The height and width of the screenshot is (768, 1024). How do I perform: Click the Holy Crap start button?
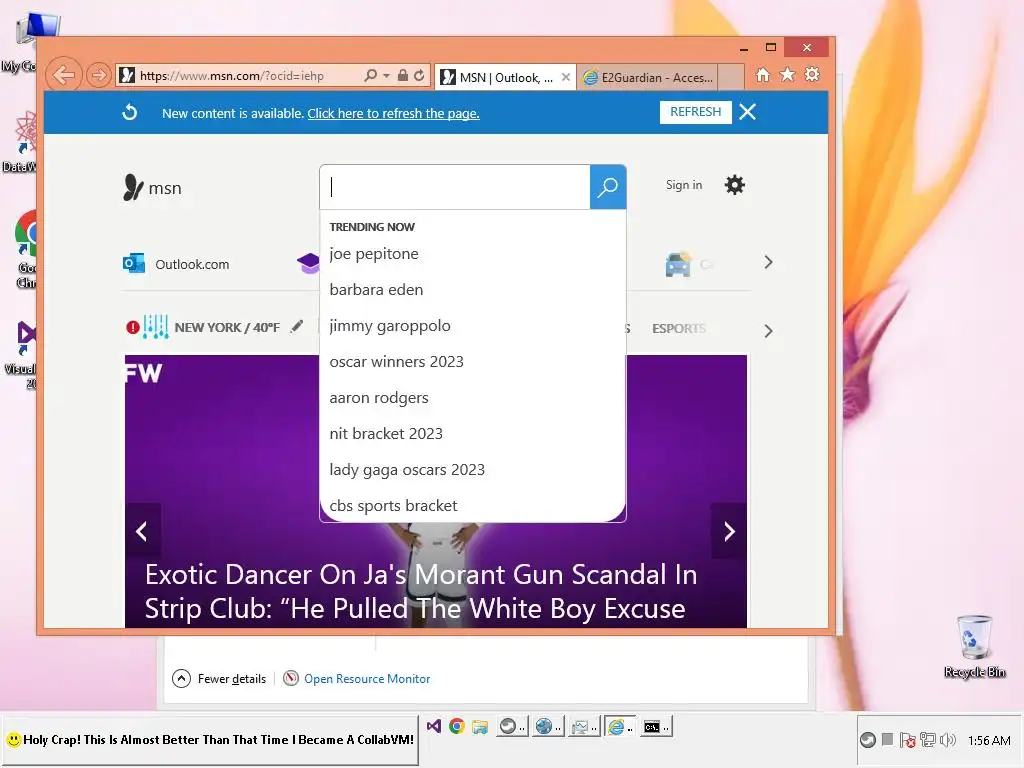pos(210,739)
